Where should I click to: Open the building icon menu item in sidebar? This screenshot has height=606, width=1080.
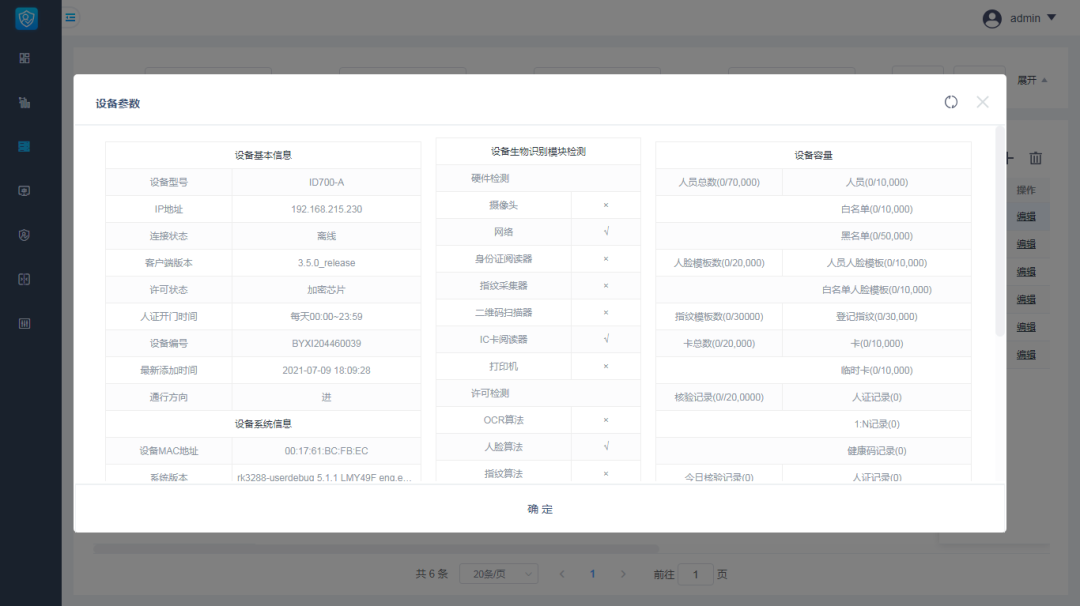click(24, 102)
